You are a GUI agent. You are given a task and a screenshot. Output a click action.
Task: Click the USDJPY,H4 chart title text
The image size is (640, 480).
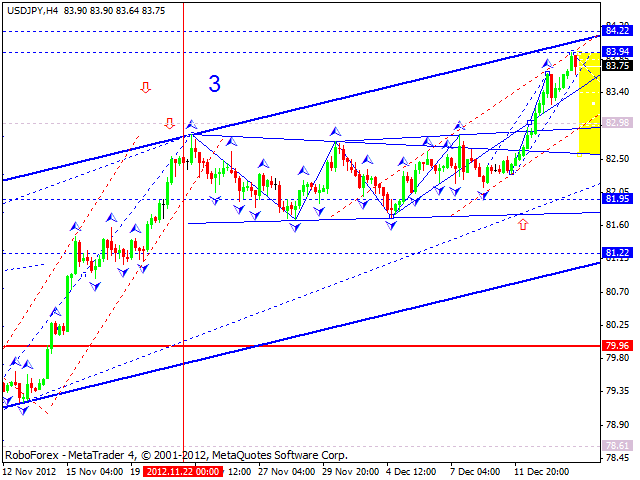point(32,9)
